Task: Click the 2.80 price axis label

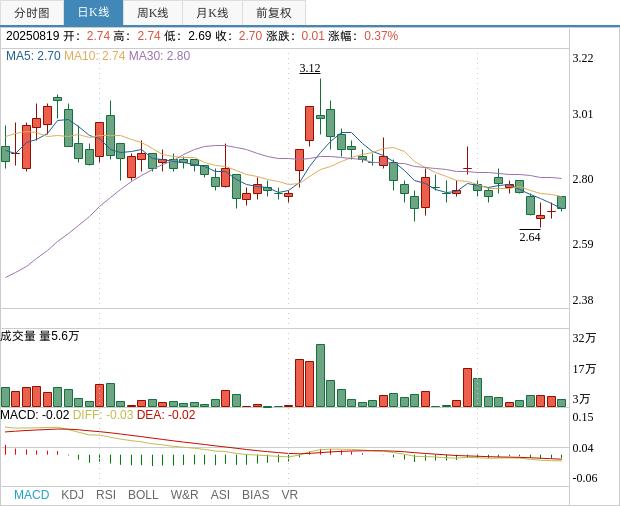Action: [583, 179]
